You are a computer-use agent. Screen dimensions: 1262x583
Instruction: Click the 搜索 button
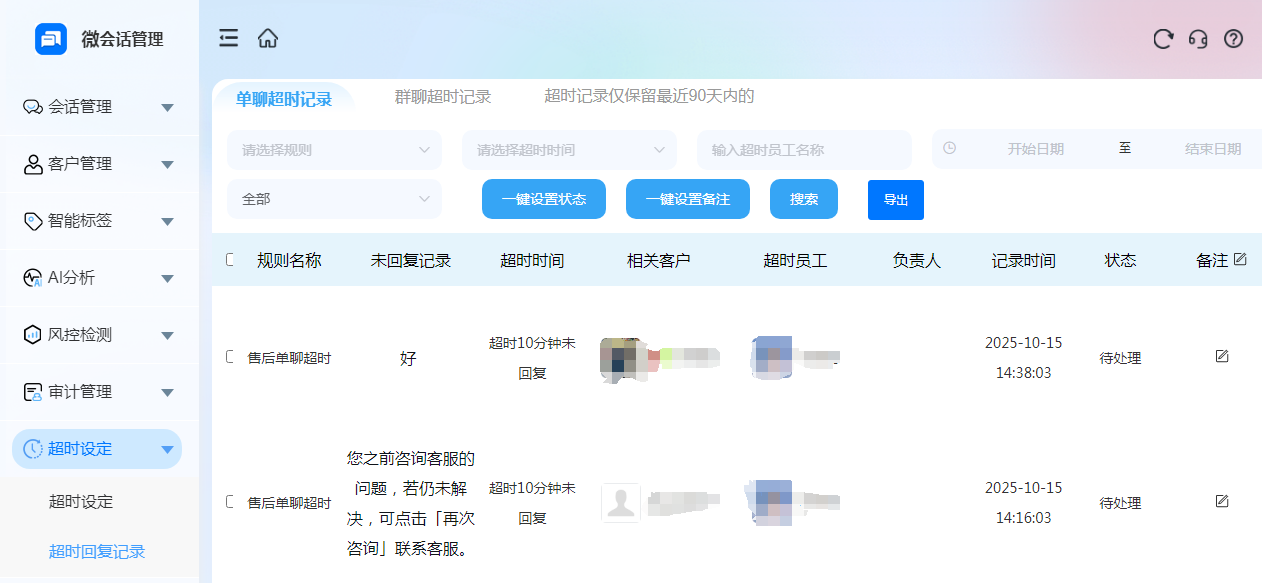point(804,199)
